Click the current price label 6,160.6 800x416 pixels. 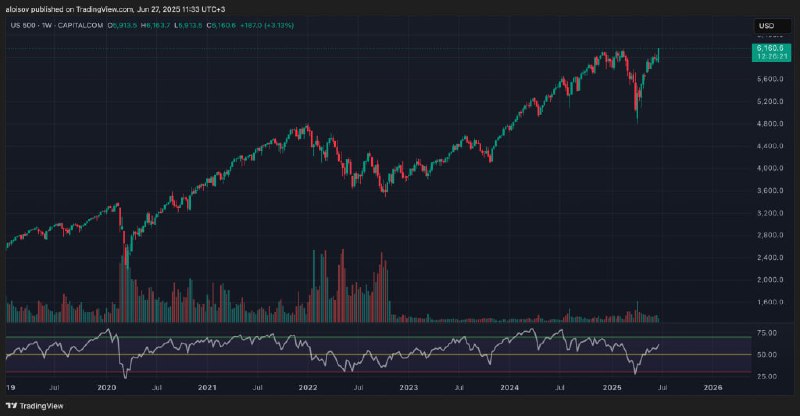771,48
